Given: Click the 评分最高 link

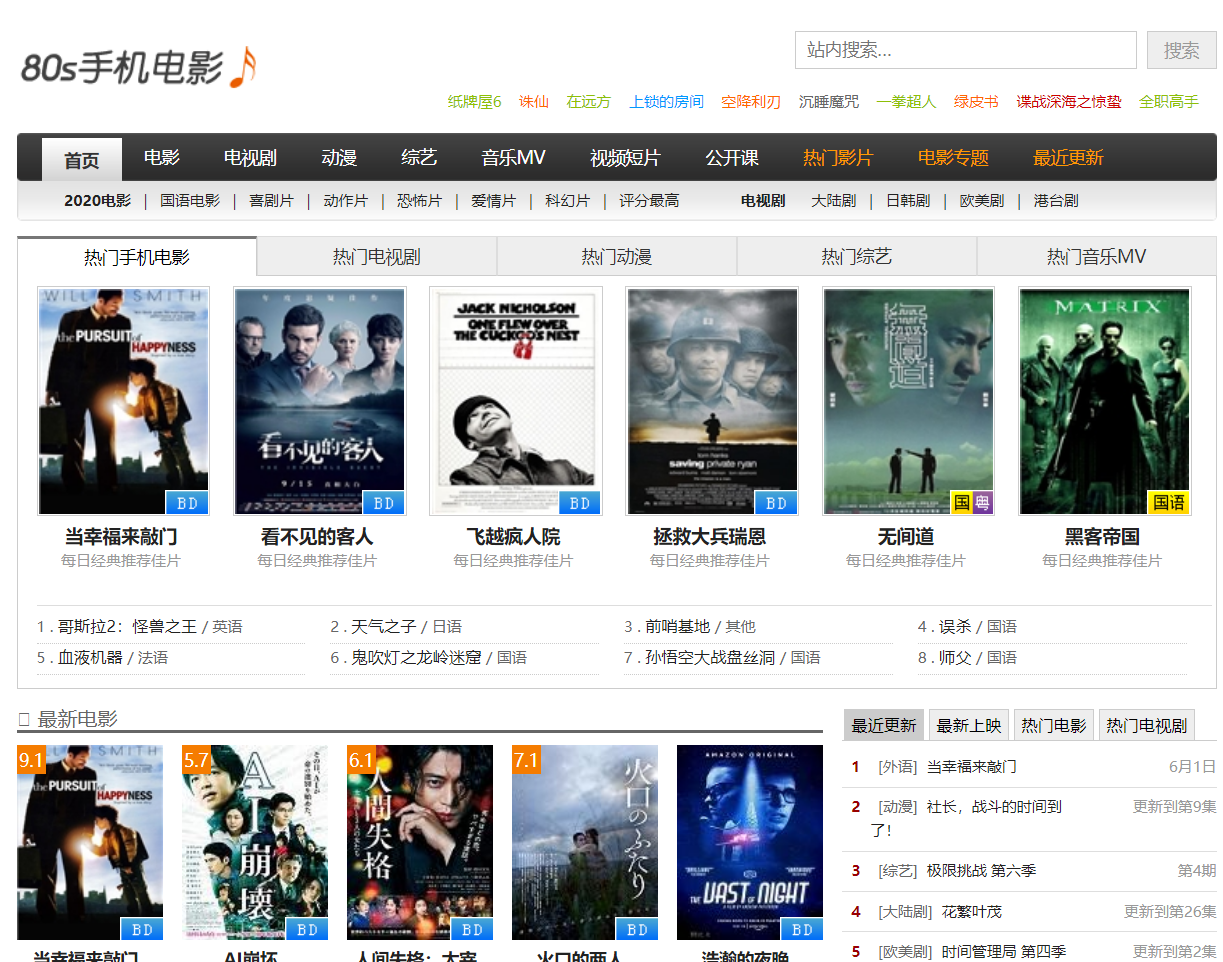Looking at the screenshot, I should pyautogui.click(x=649, y=200).
